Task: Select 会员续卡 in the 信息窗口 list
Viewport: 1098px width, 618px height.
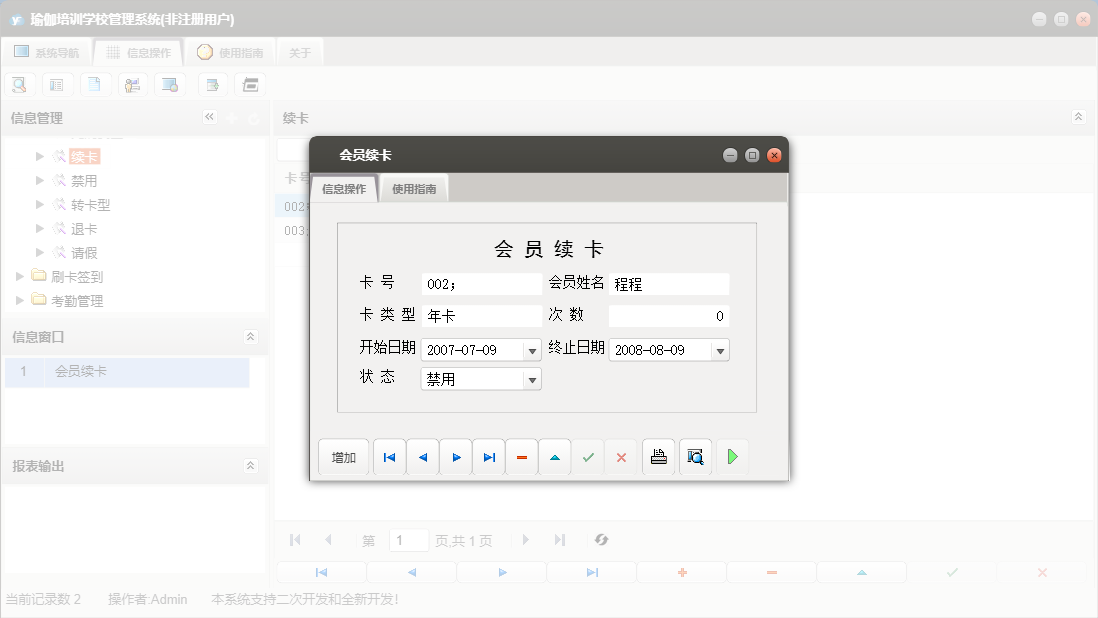Action: (x=79, y=372)
